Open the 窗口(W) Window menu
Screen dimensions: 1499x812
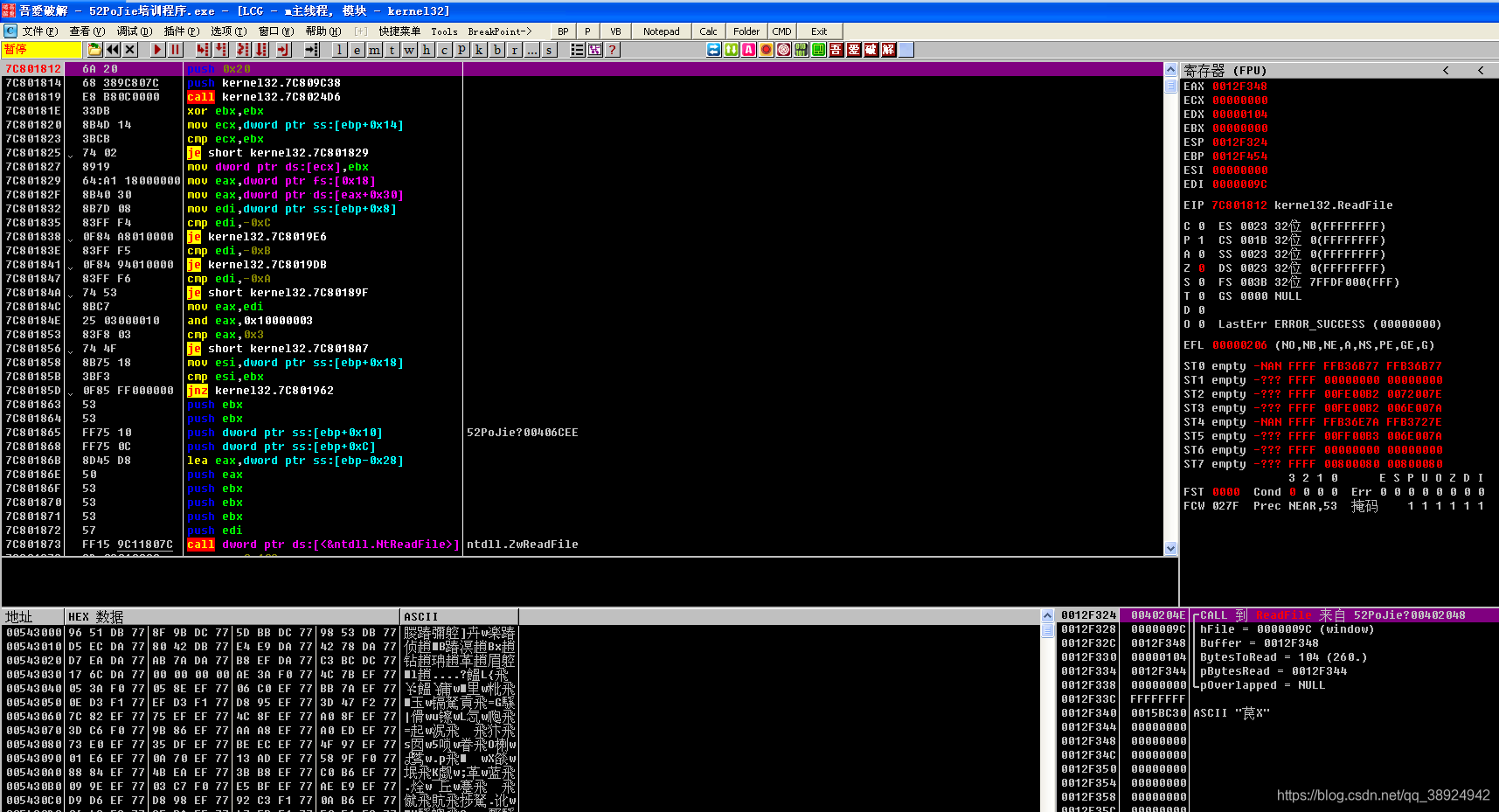coord(275,31)
